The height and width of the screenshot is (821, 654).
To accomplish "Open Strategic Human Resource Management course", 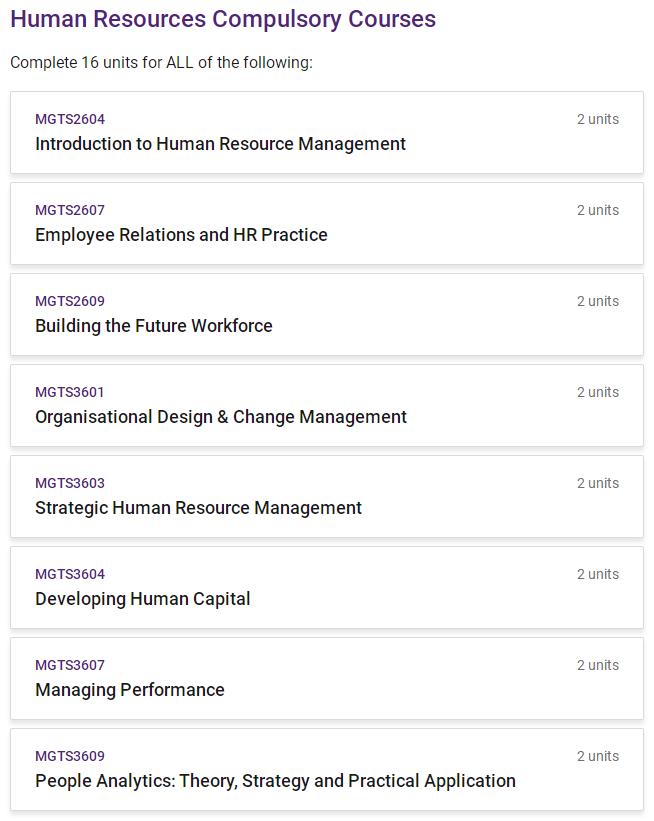I will click(x=198, y=508).
